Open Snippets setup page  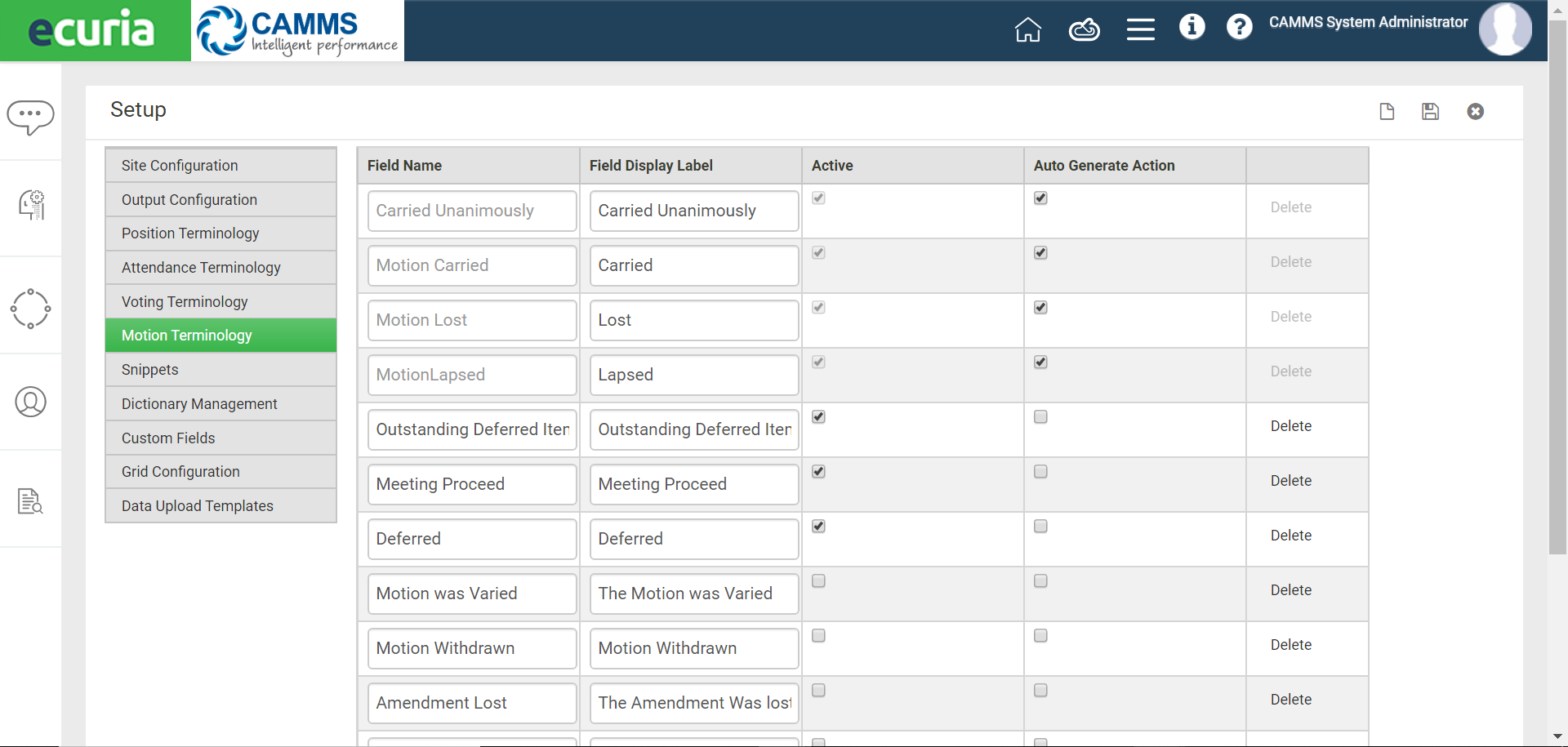[x=220, y=370]
